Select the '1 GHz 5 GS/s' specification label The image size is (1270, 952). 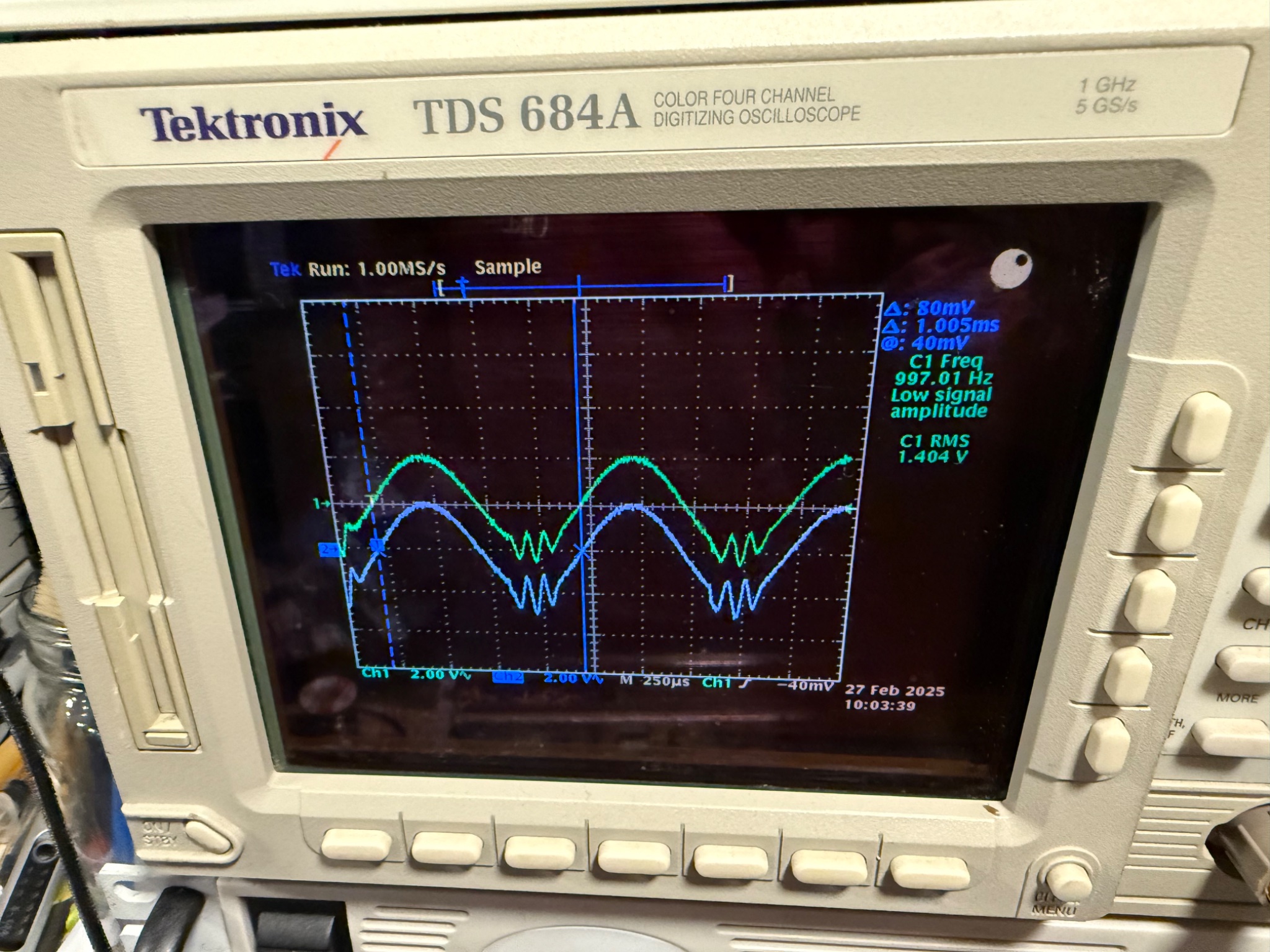pyautogui.click(x=1107, y=95)
